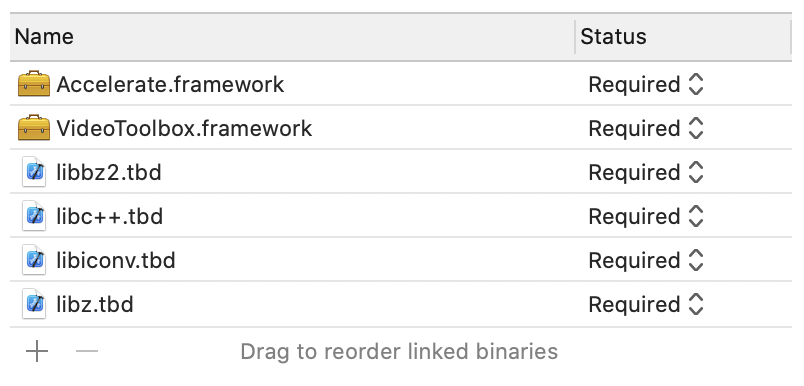Sort by the Name column header
The image size is (804, 386).
point(292,37)
